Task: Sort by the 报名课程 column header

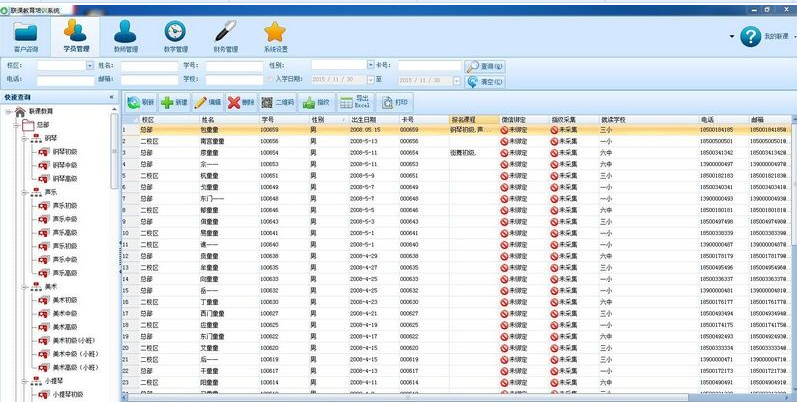Action: [x=474, y=120]
